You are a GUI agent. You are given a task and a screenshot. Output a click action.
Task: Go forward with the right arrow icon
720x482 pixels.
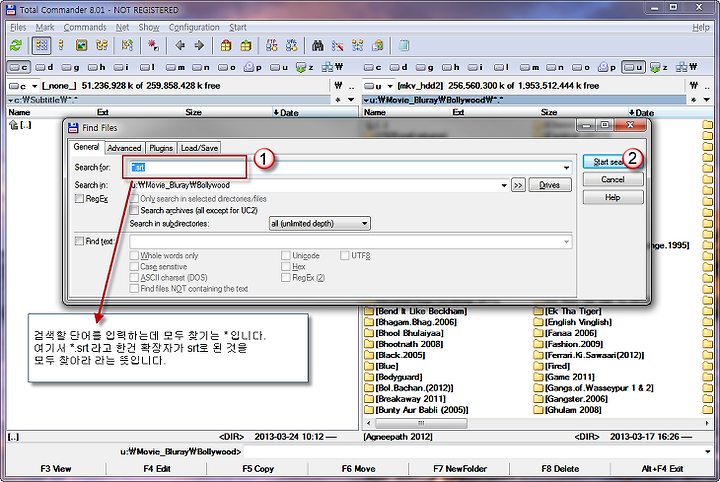click(x=199, y=45)
